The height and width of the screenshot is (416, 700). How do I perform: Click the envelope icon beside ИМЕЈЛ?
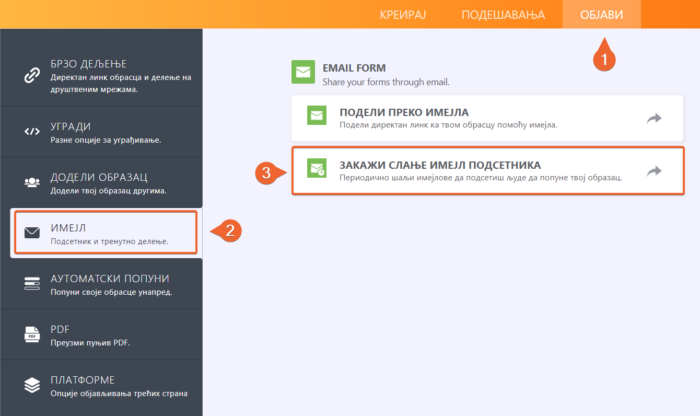32,233
